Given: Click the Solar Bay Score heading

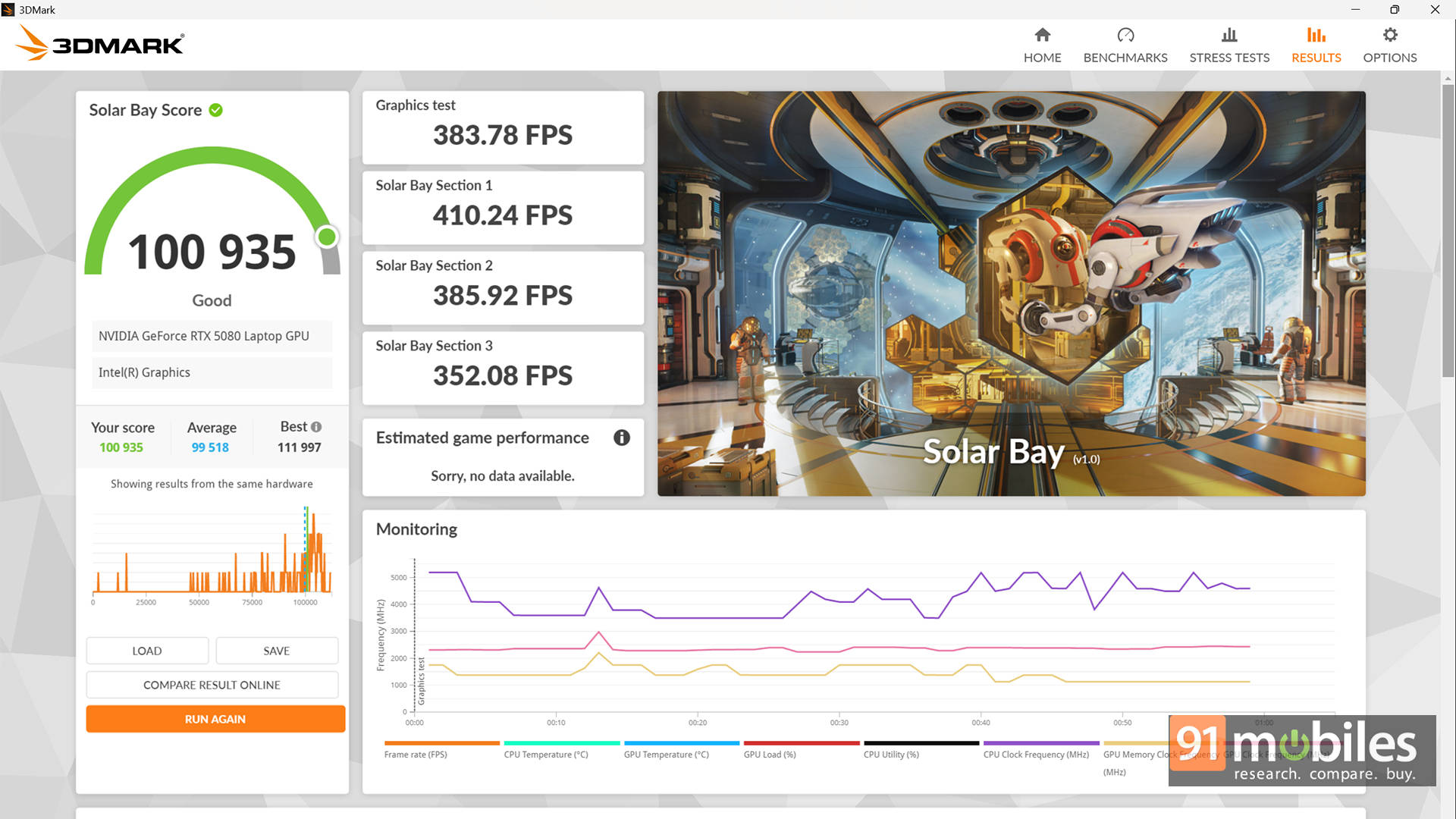Looking at the screenshot, I should click(146, 110).
